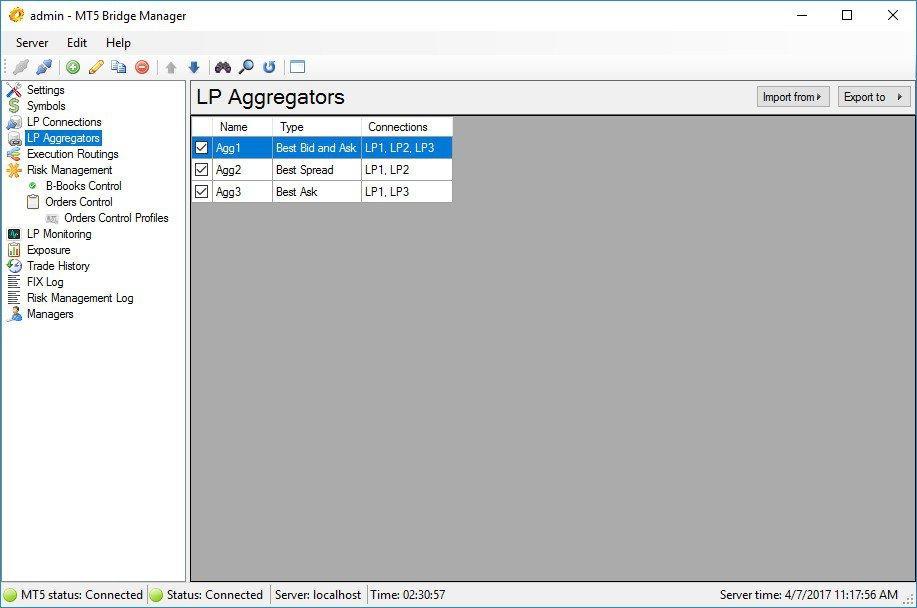Click the blue Refresh arrow icon
Image resolution: width=917 pixels, height=608 pixels.
click(269, 67)
